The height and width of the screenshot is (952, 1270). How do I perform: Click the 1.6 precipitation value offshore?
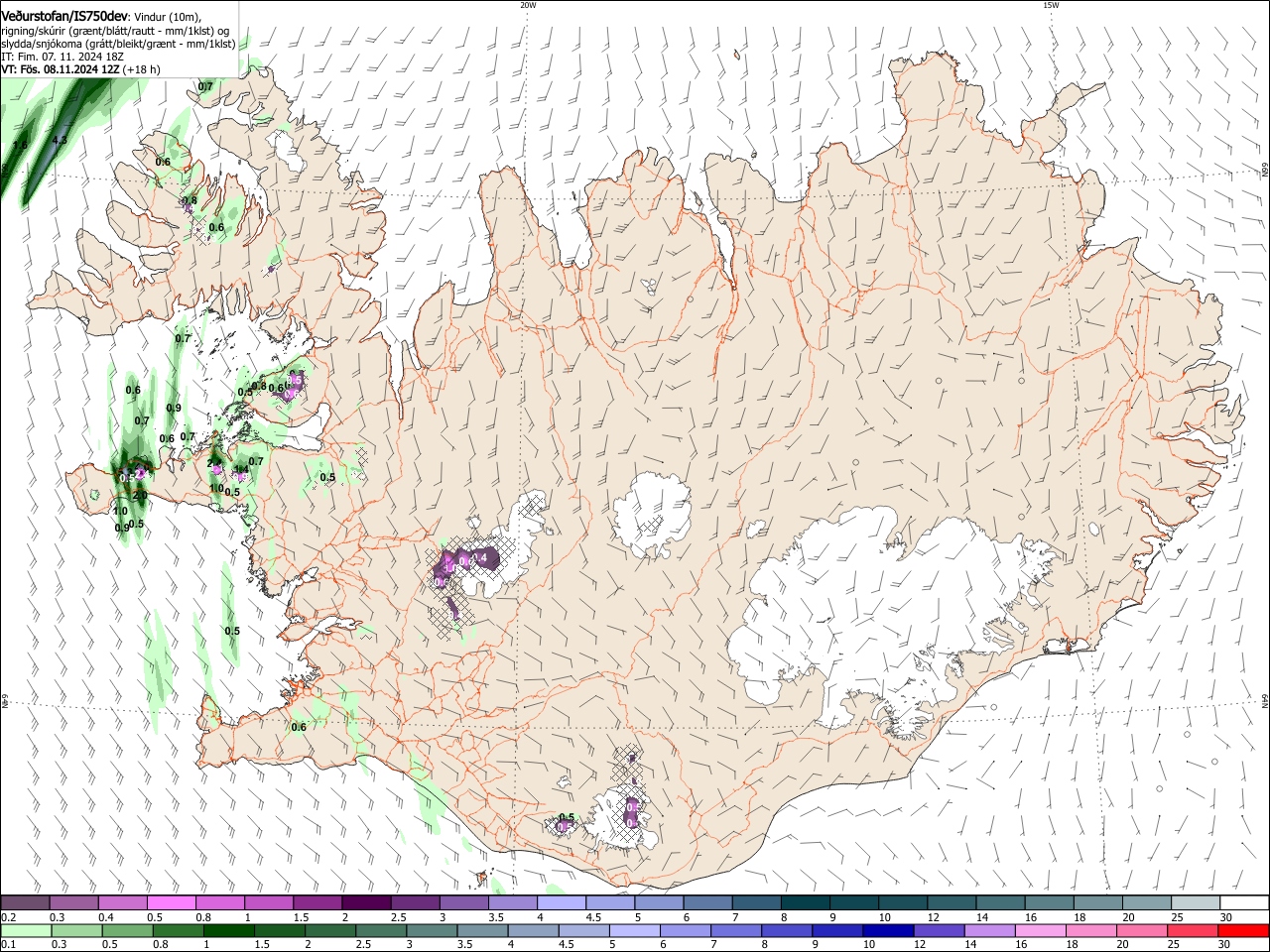(20, 146)
